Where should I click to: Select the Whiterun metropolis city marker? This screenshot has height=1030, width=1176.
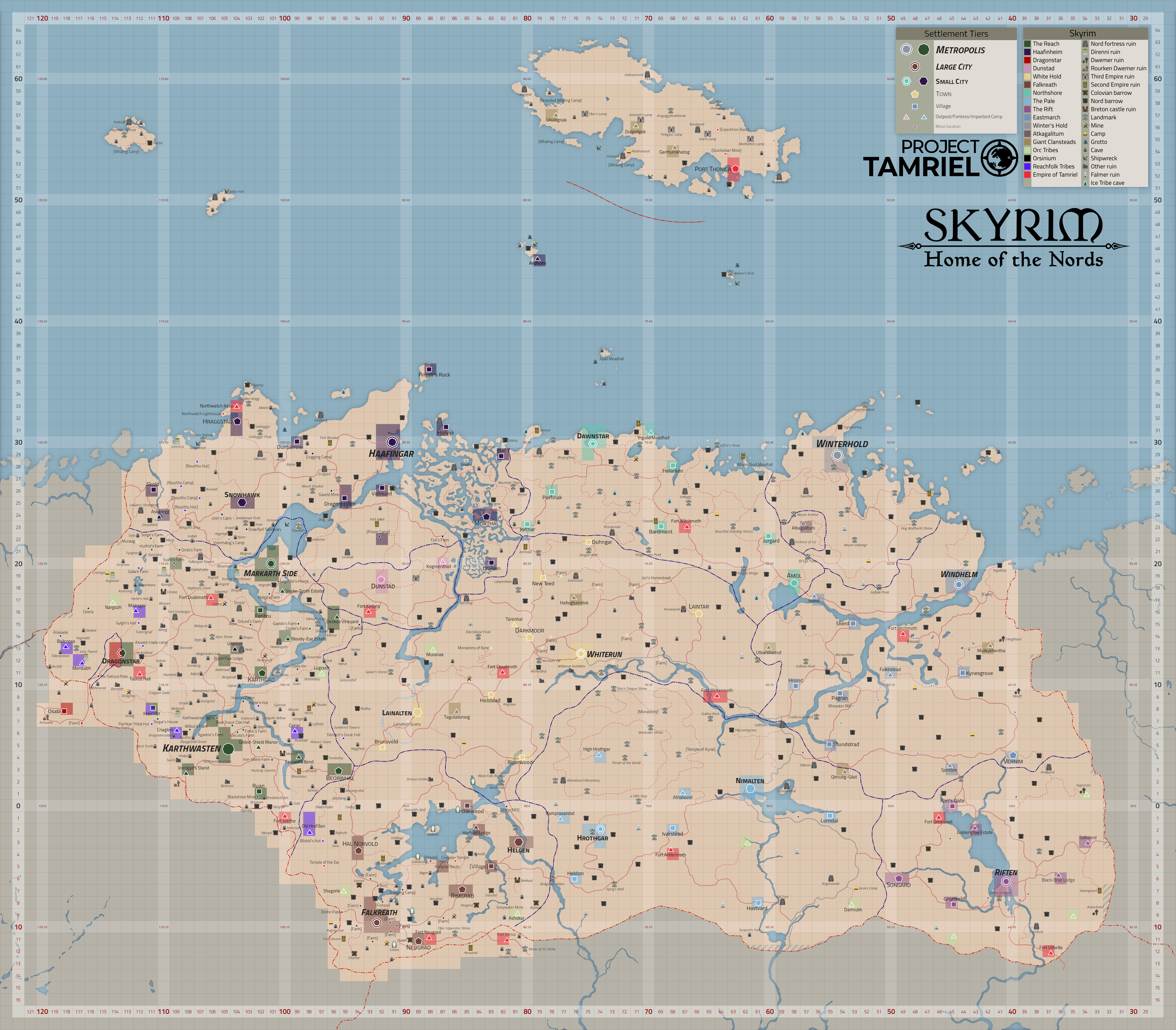pos(581,653)
